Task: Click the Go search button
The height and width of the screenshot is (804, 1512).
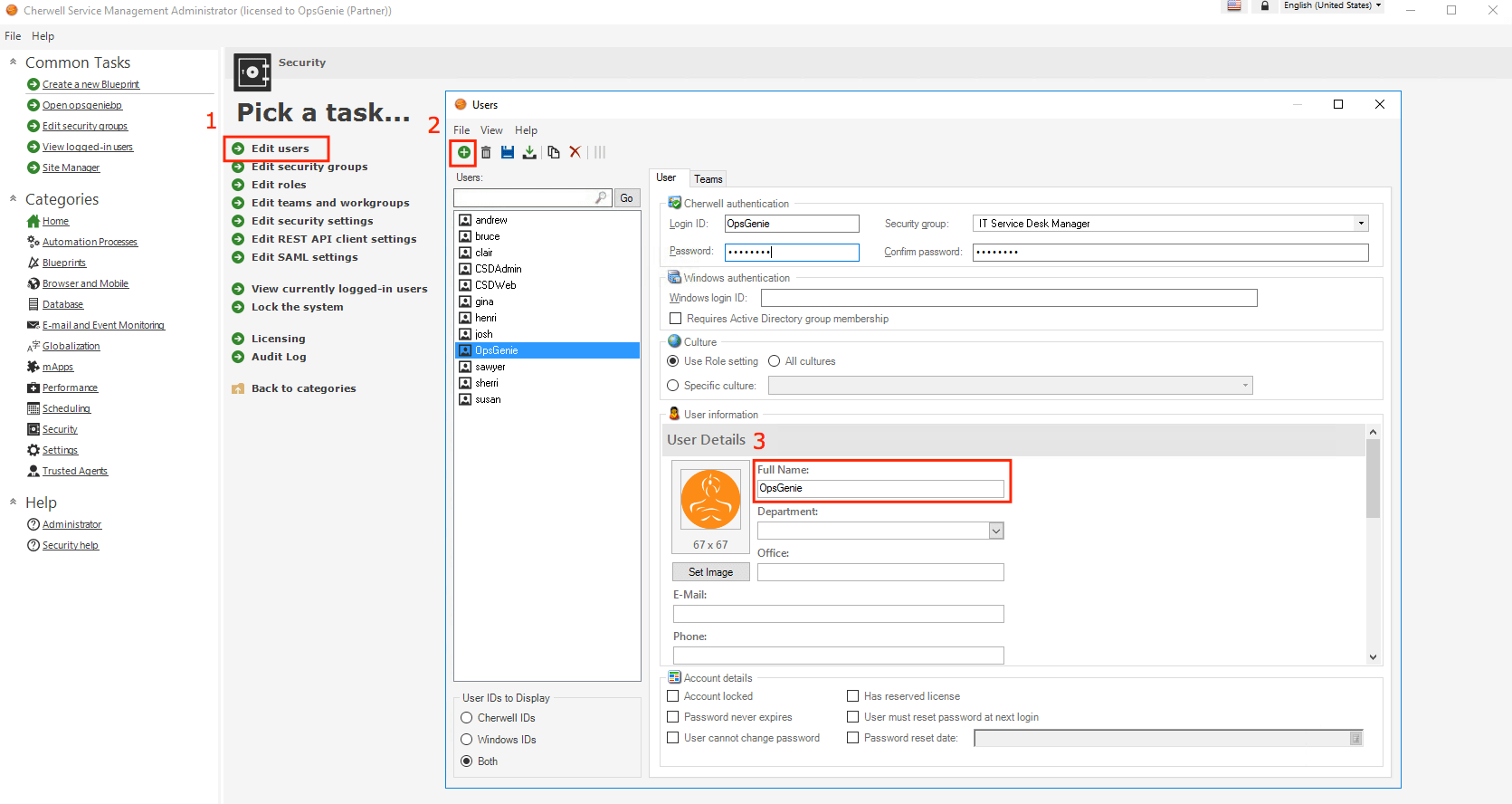Action: pyautogui.click(x=626, y=198)
